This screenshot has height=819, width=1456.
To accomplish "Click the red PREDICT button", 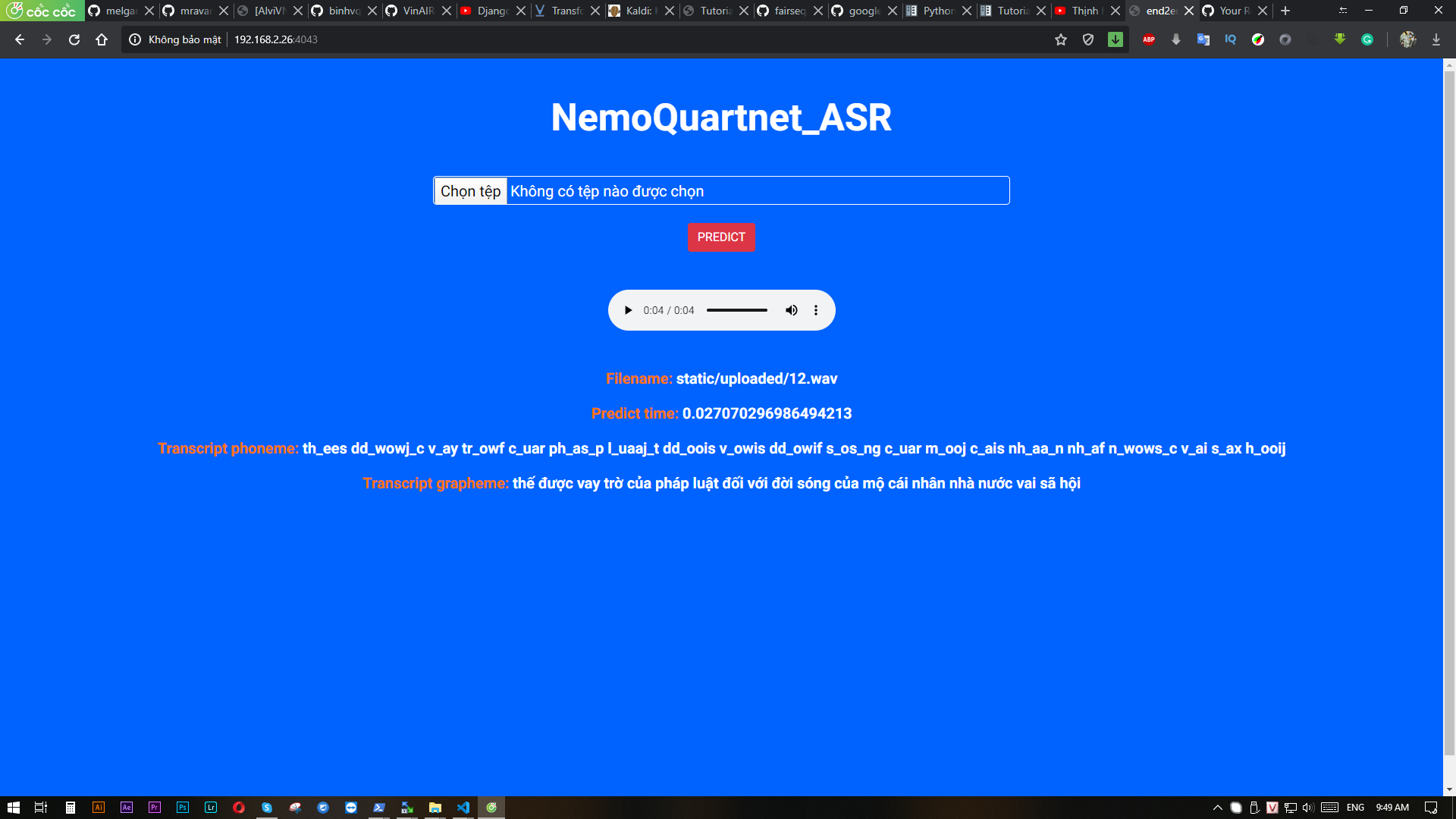I will tap(721, 237).
